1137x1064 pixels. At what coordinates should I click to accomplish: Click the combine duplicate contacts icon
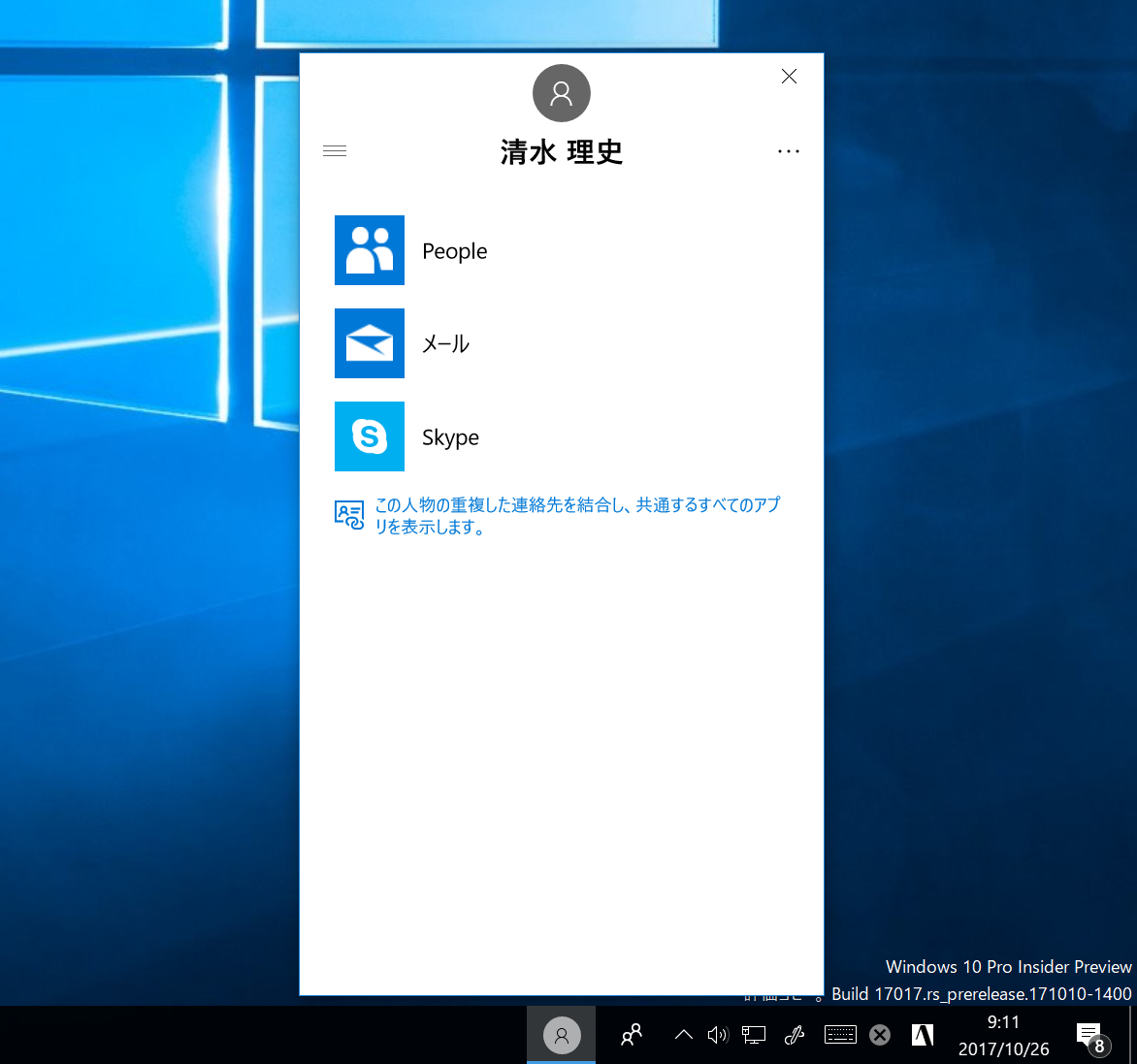[x=348, y=514]
